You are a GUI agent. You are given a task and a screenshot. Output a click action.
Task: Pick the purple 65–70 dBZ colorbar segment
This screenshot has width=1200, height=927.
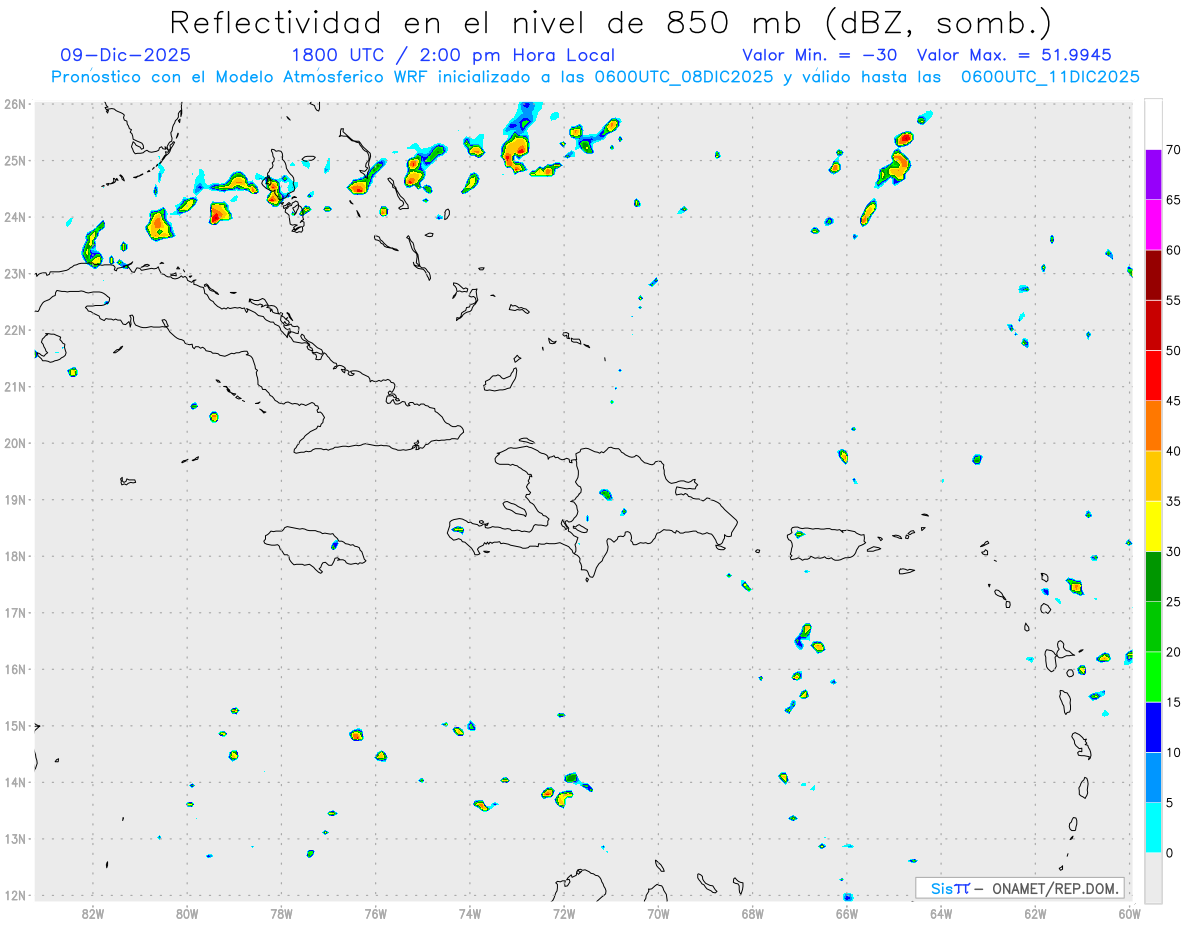[x=1153, y=175]
